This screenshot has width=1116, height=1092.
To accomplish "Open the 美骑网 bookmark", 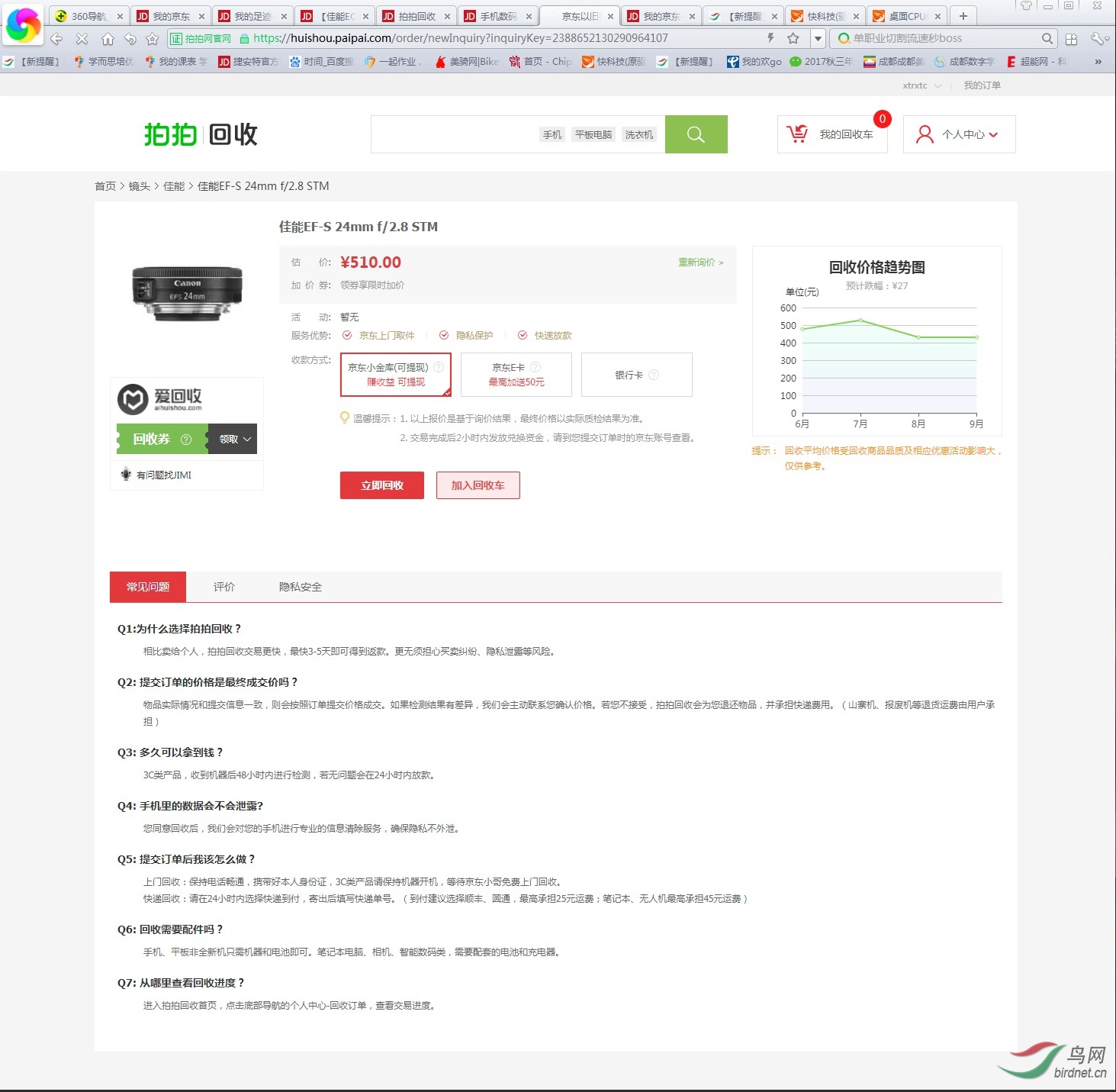I will coord(466,62).
